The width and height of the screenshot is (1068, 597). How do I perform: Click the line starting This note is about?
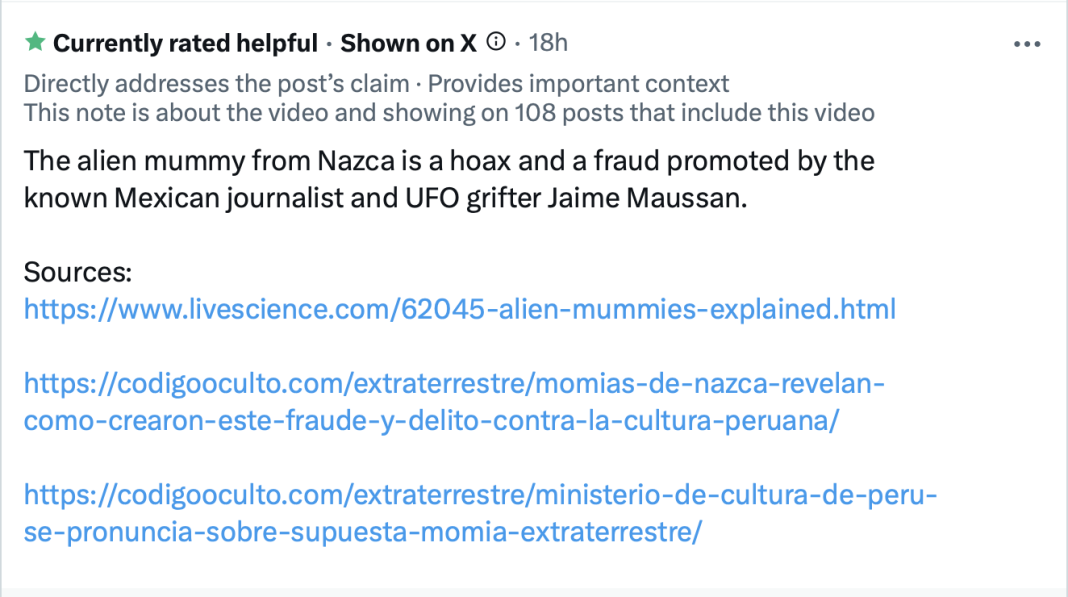(x=449, y=112)
